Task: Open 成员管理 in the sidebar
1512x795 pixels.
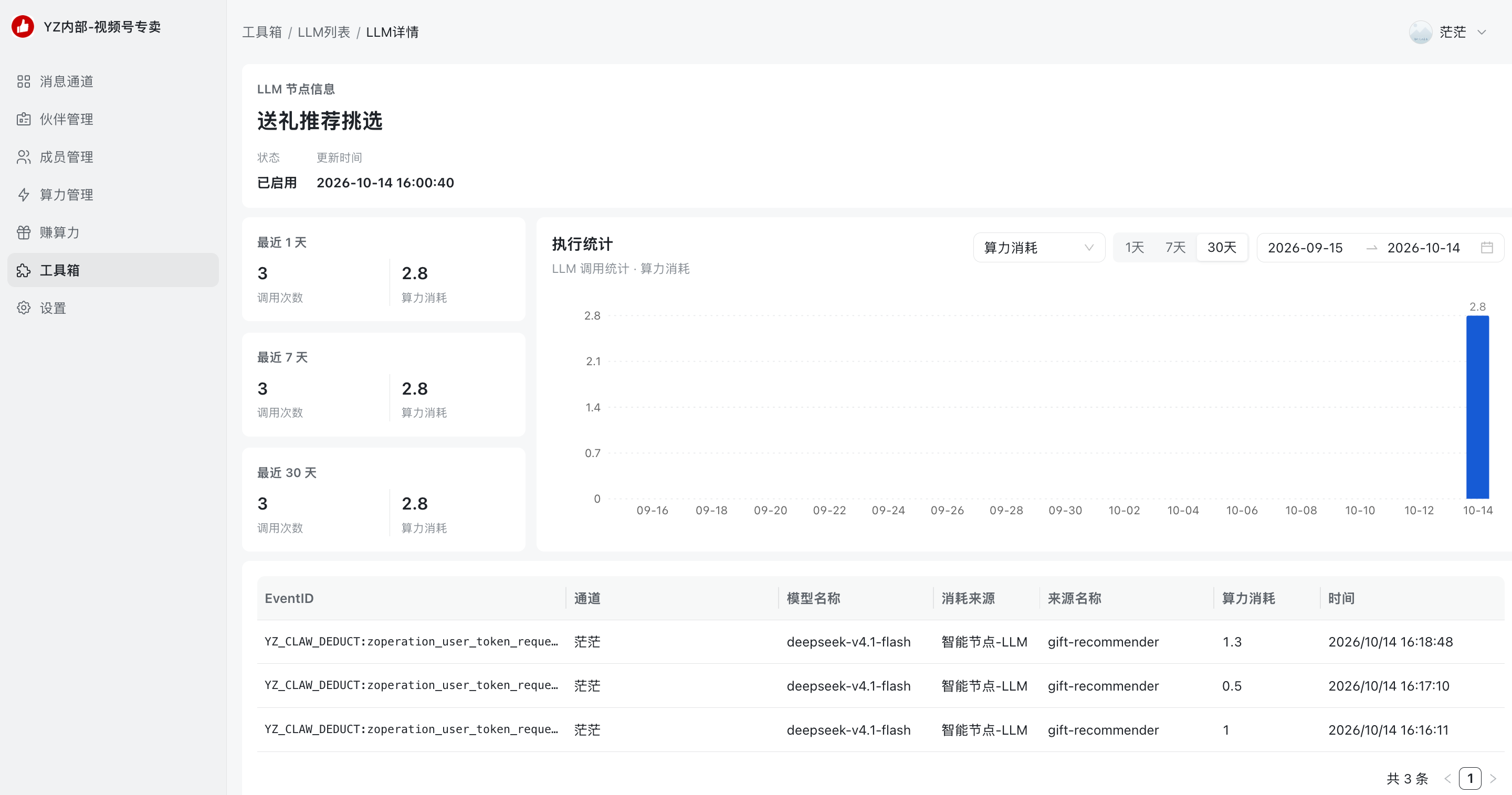Action: (x=113, y=157)
